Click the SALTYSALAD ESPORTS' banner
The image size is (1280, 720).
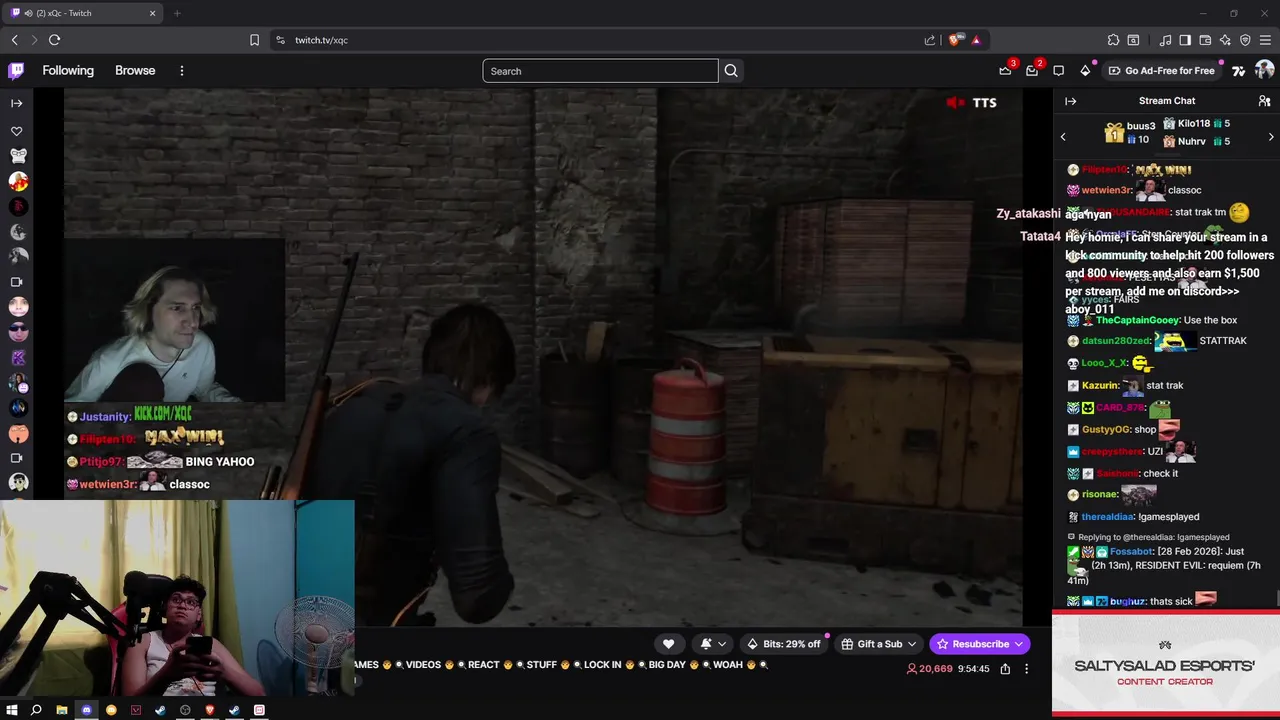(1165, 664)
